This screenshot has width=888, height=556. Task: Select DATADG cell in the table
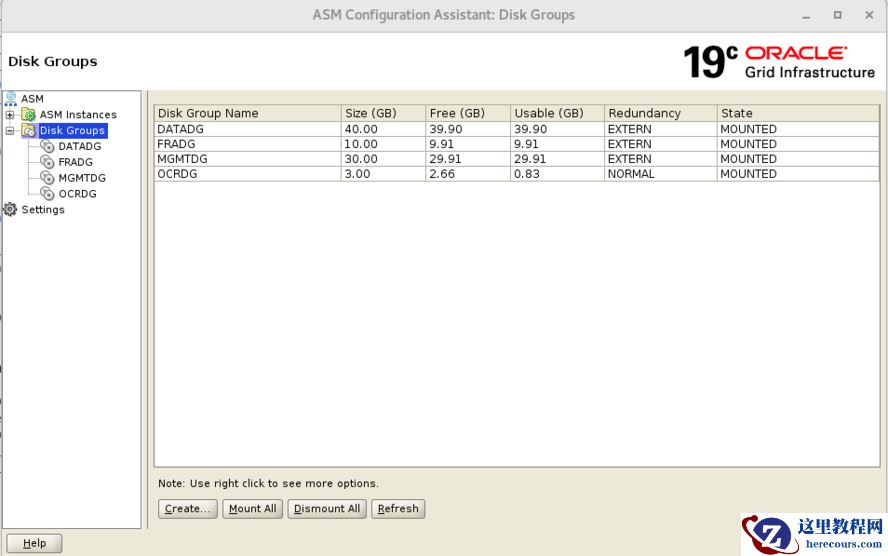point(247,129)
